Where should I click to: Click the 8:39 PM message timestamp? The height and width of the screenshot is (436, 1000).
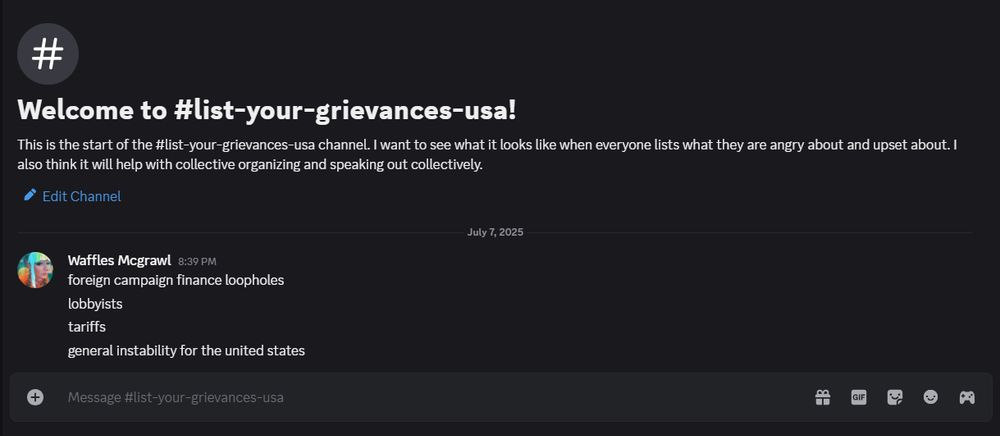pyautogui.click(x=197, y=261)
